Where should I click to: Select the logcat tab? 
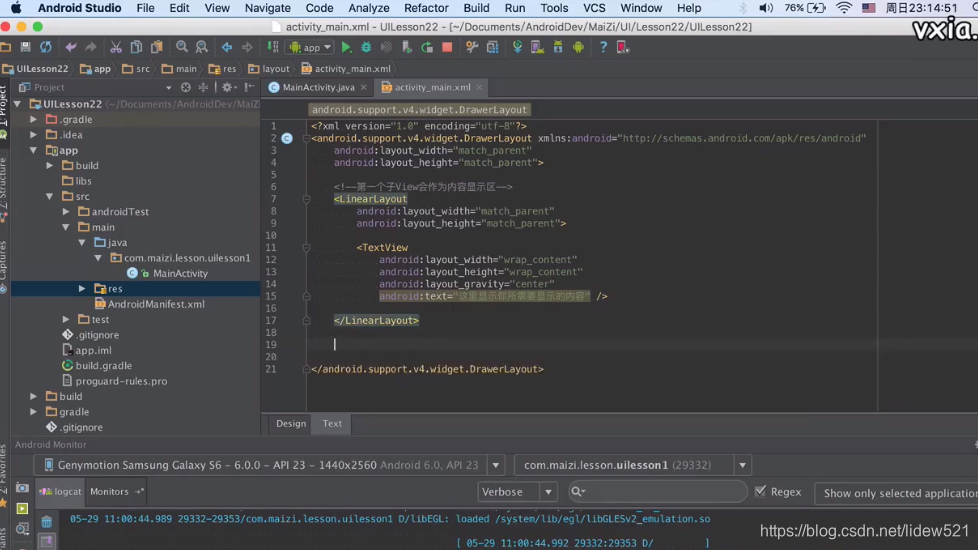[61, 491]
